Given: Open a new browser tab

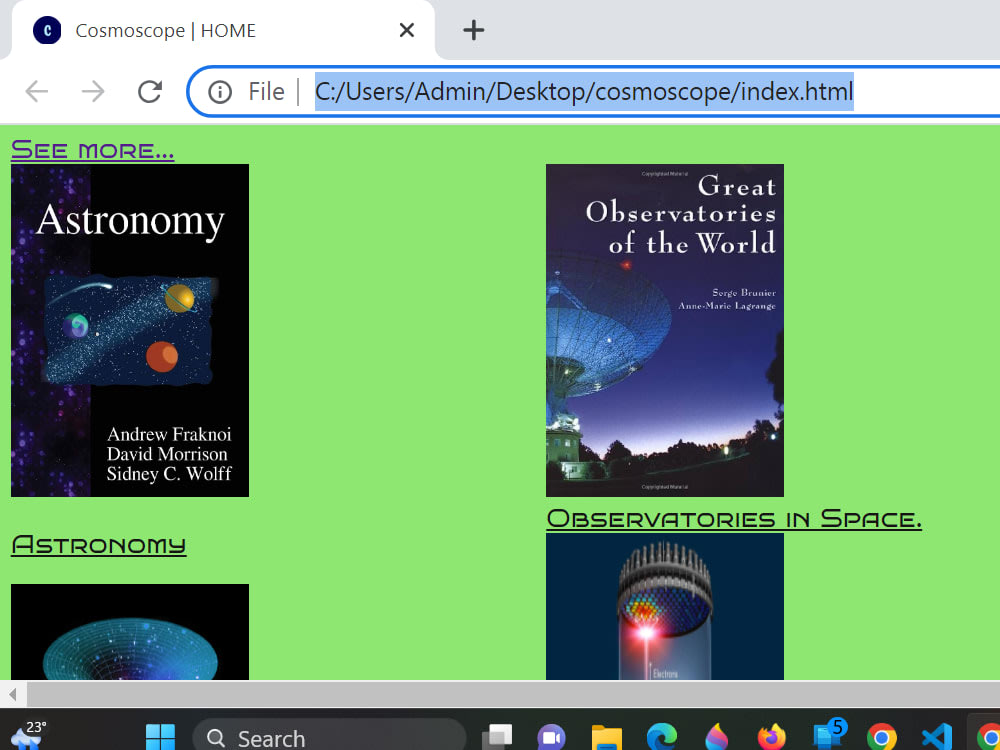Looking at the screenshot, I should point(473,30).
